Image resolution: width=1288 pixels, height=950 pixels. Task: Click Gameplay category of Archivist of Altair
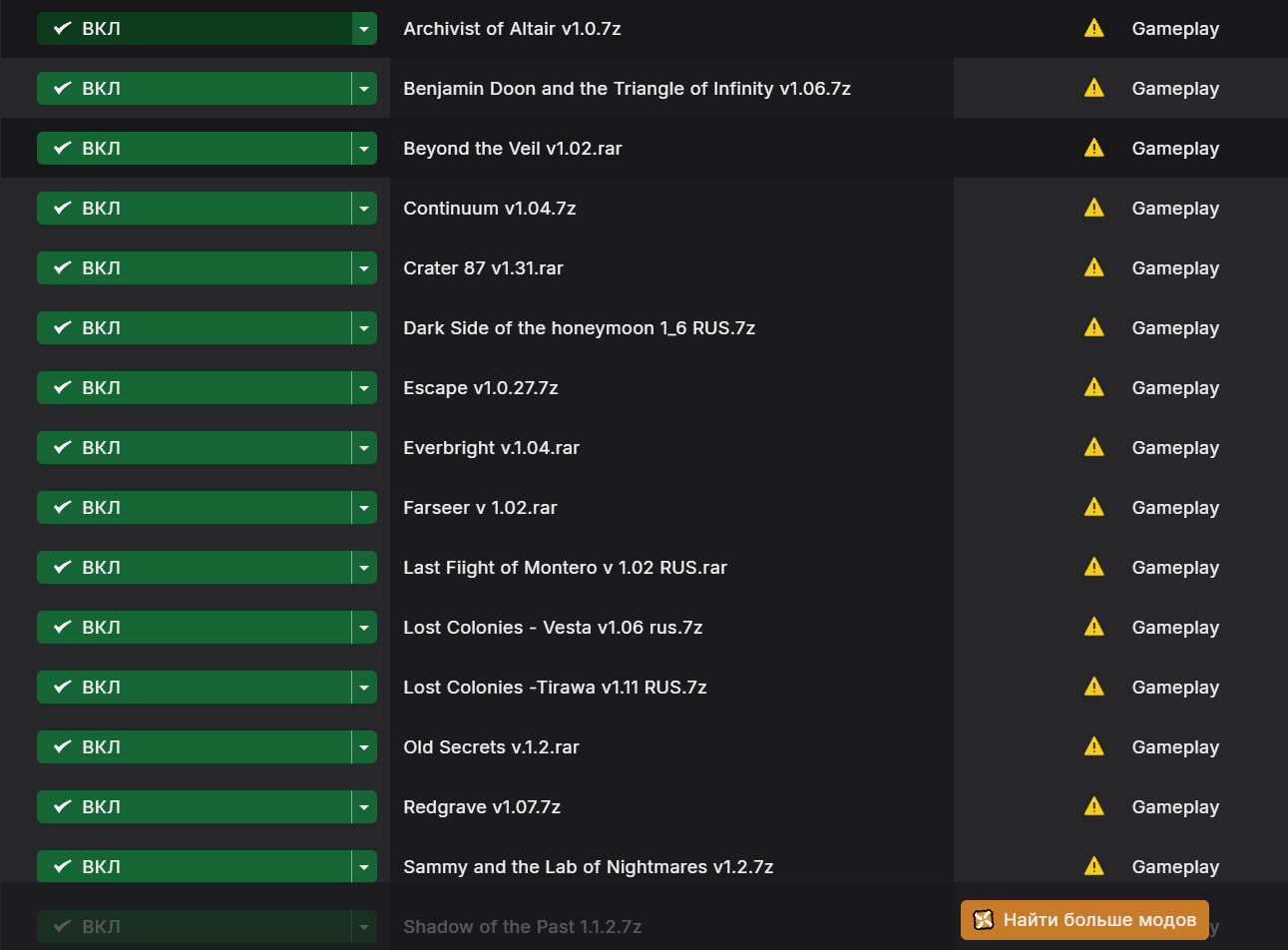coord(1175,29)
